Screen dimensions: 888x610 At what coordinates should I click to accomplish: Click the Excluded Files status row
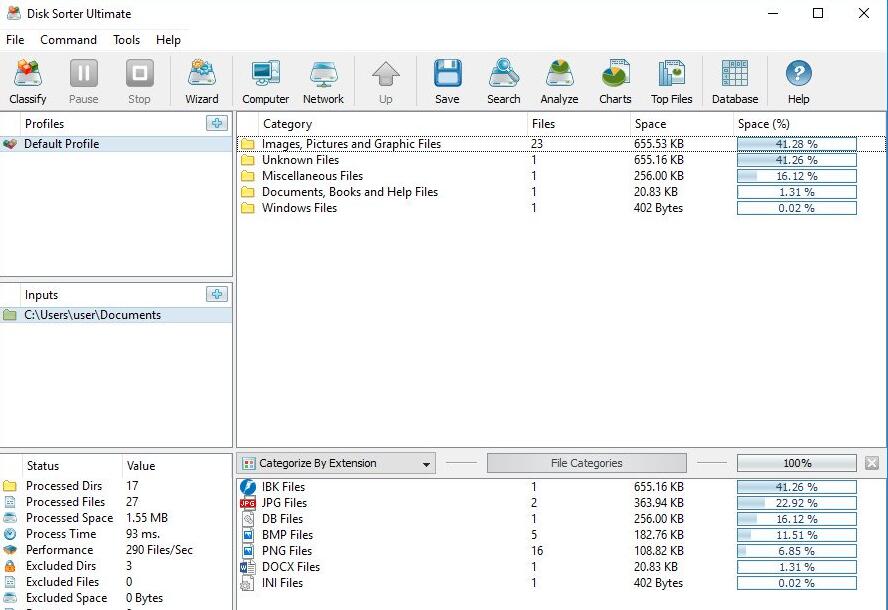[x=116, y=582]
